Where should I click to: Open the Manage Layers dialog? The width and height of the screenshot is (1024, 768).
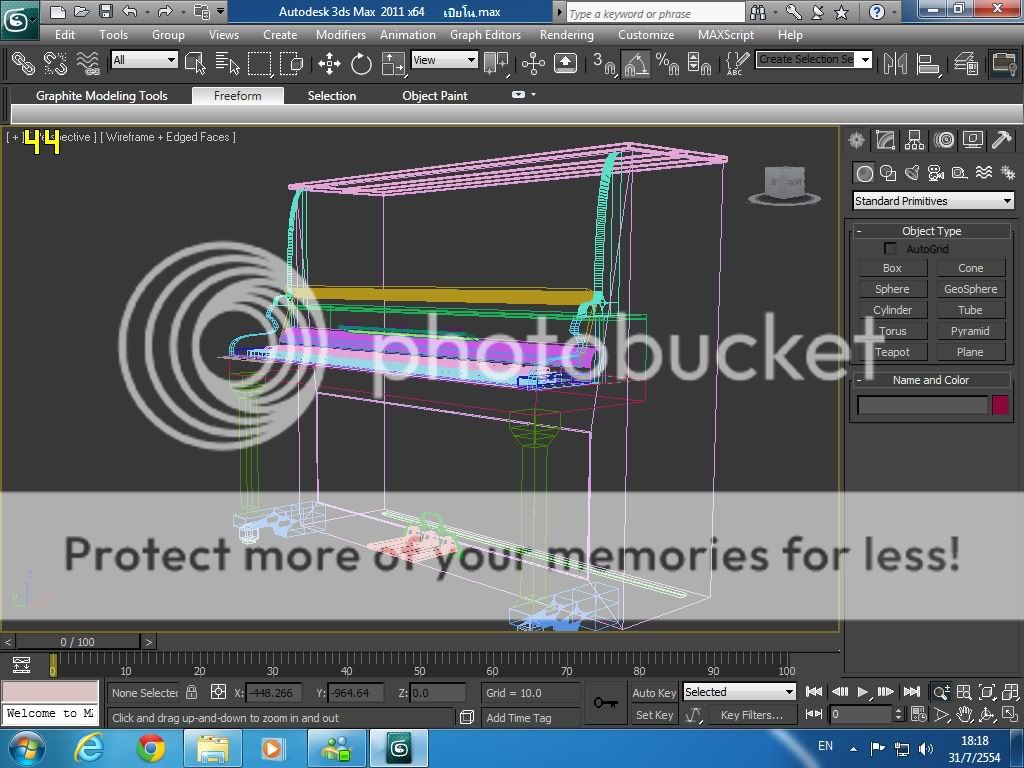click(965, 63)
